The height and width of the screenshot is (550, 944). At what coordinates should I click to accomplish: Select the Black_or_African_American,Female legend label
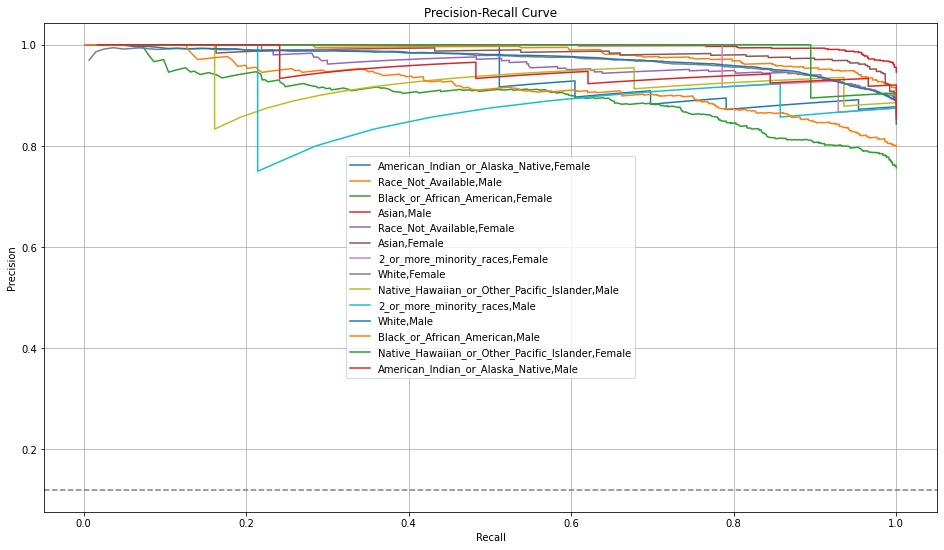click(462, 198)
